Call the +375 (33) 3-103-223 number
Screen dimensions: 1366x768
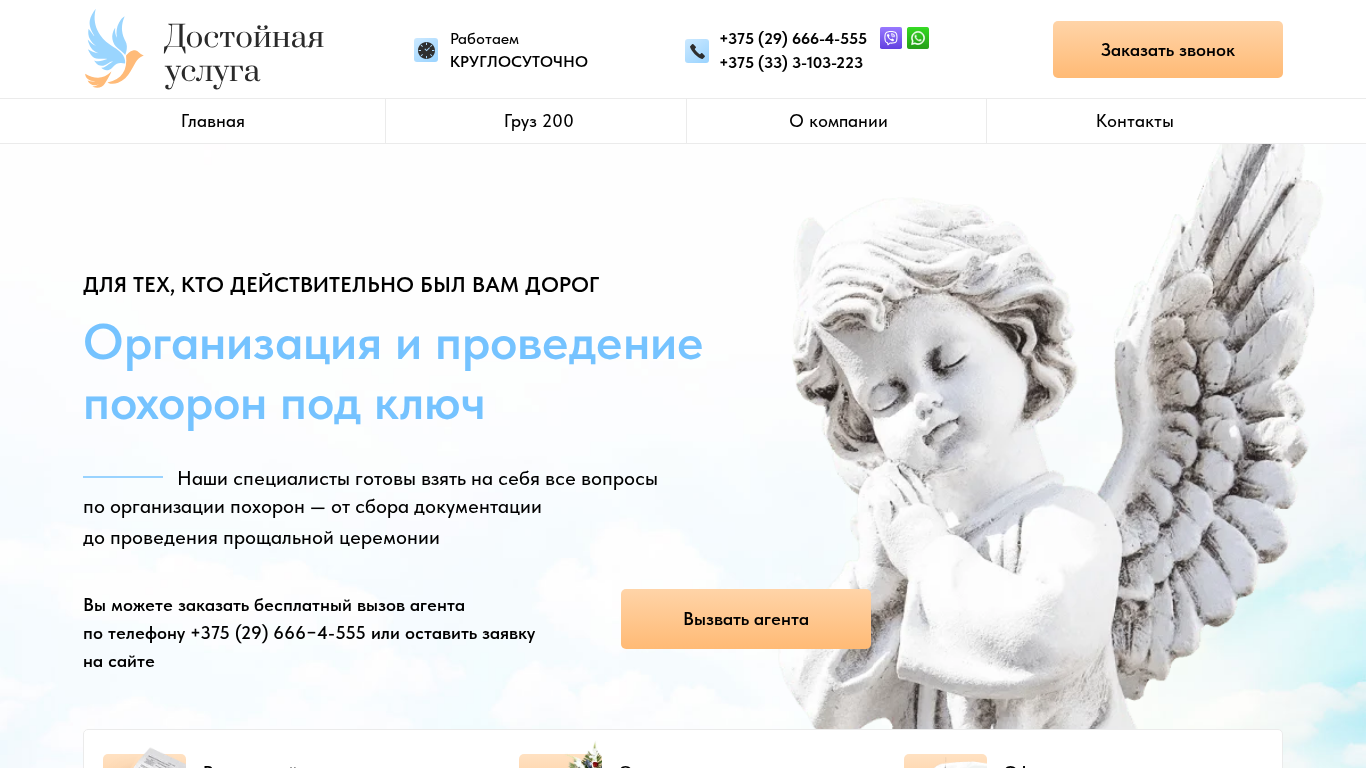point(791,63)
